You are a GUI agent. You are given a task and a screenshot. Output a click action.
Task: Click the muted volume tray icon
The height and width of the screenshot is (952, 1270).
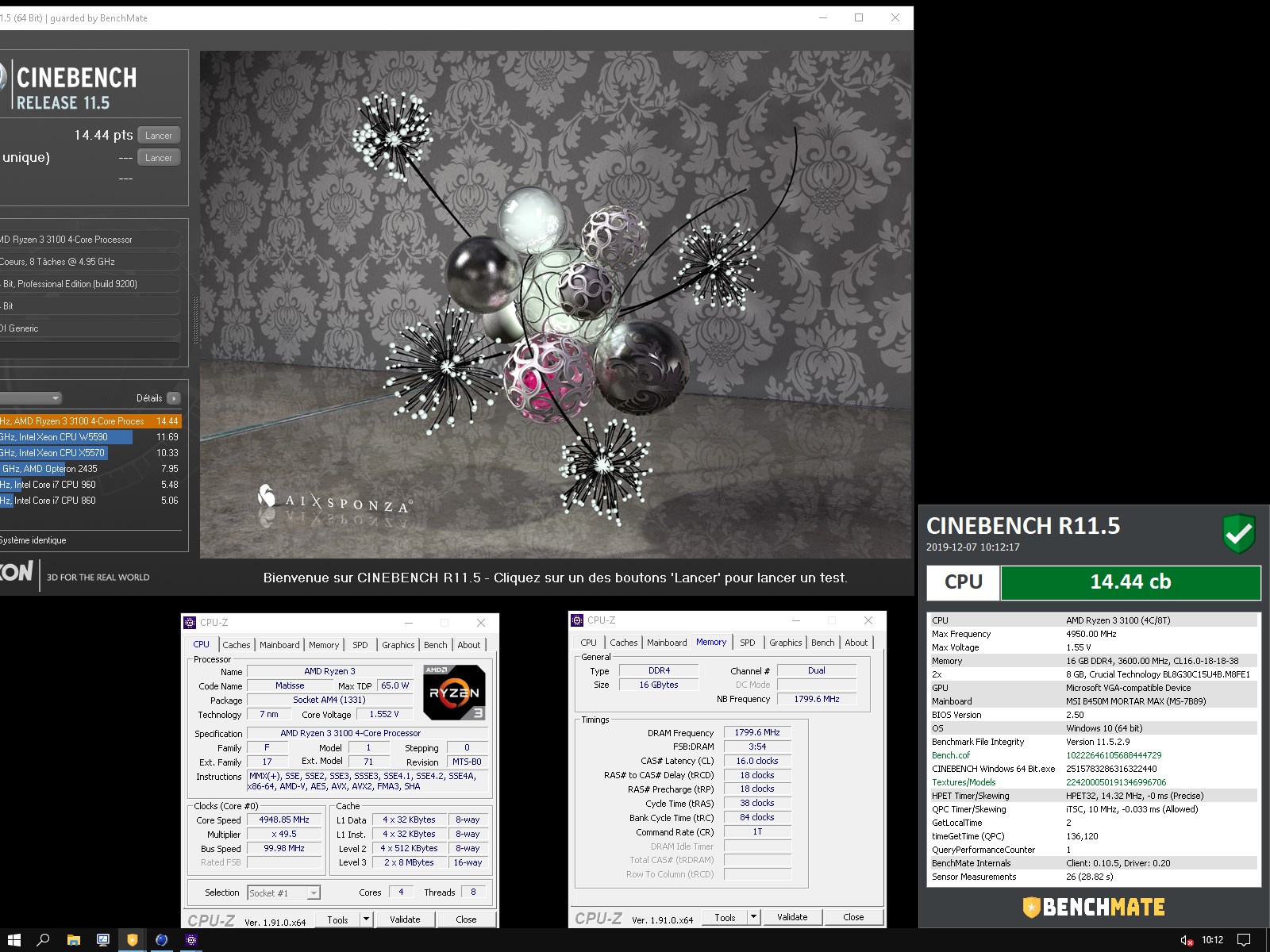[x=1187, y=940]
